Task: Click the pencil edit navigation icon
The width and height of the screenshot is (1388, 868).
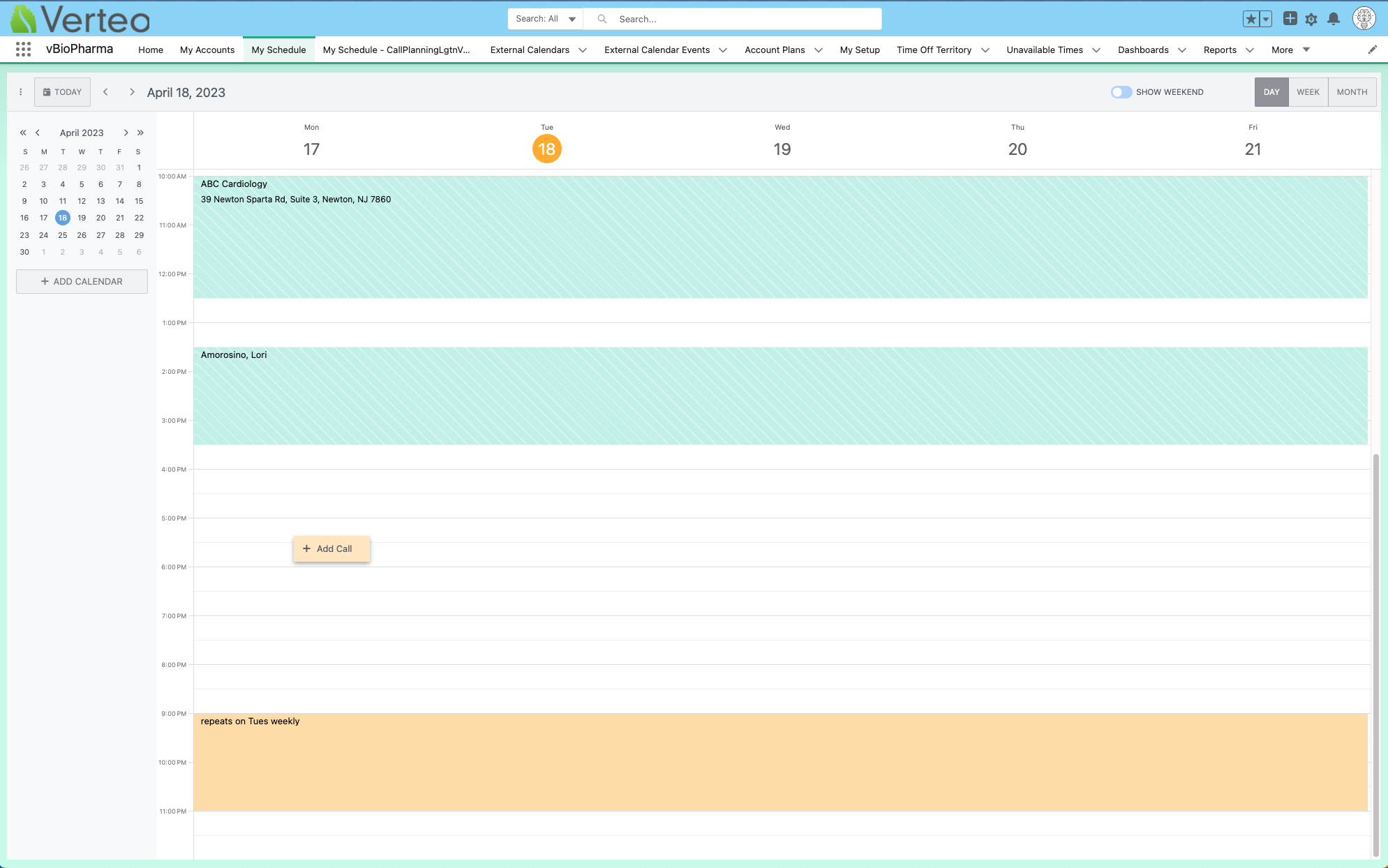Action: point(1372,50)
